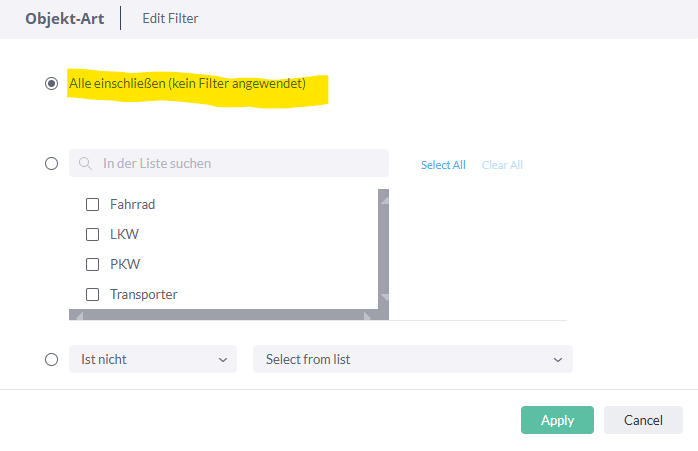Click the horizontal scrollbar right arrow
Viewport: 698px width, 451px height.
(367, 316)
